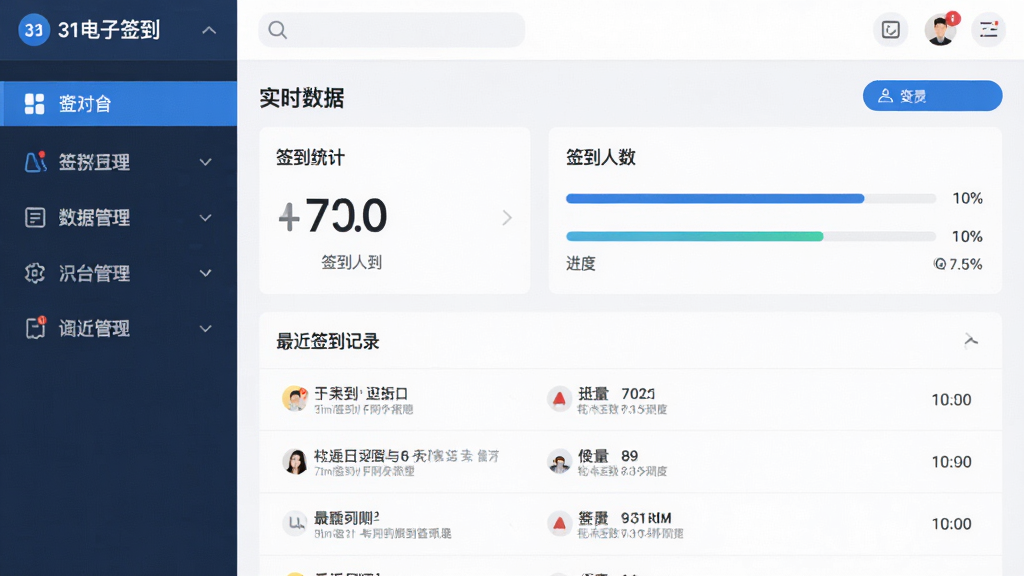Click the upper 10% label beside the blue progress bar
The image size is (1024, 576).
967,199
